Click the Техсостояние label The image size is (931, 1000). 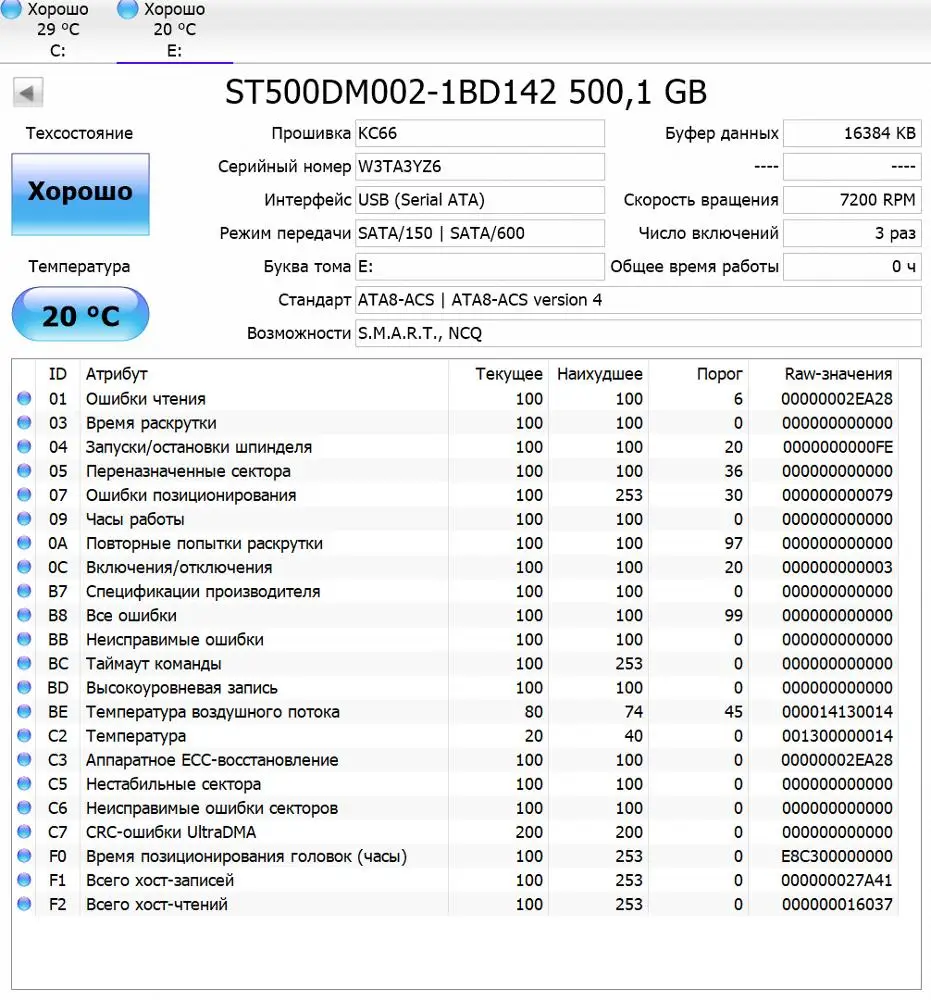(79, 133)
